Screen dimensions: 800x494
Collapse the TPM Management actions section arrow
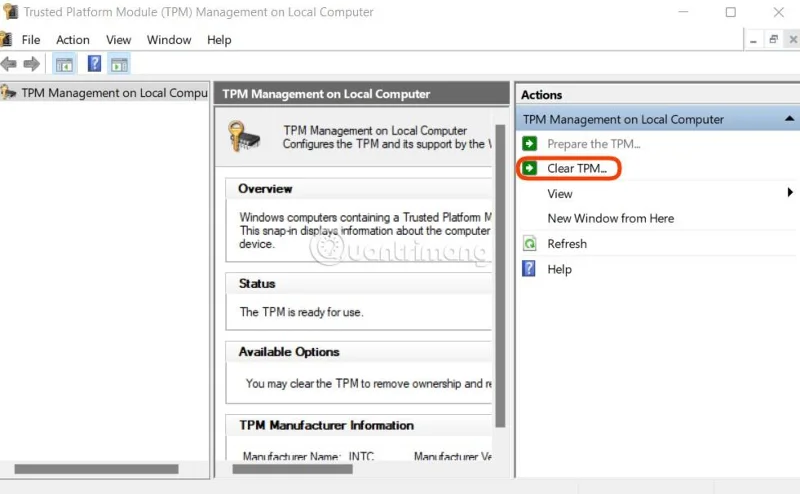tap(789, 118)
